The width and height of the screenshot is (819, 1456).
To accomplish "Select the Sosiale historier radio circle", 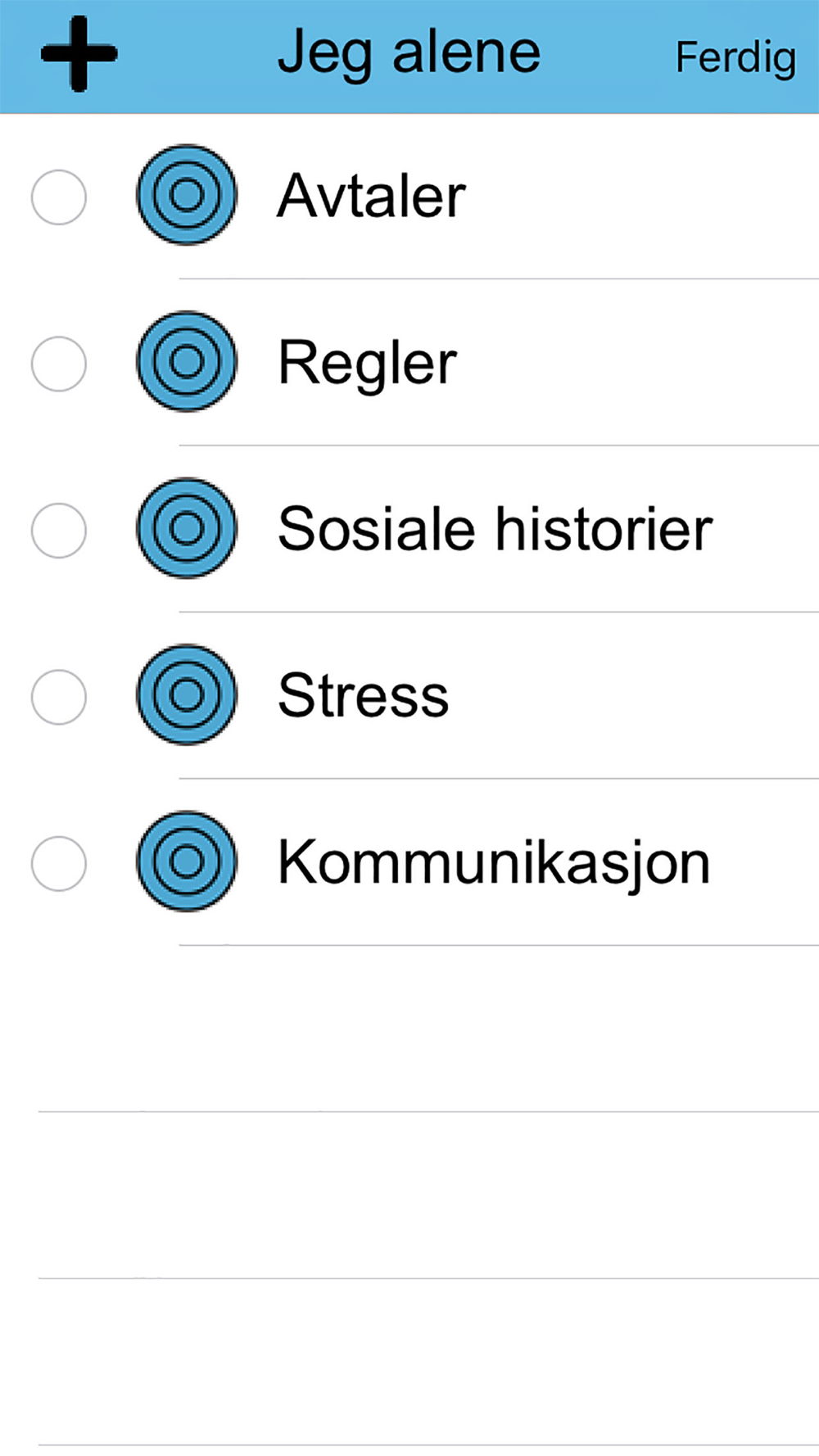I will point(59,531).
